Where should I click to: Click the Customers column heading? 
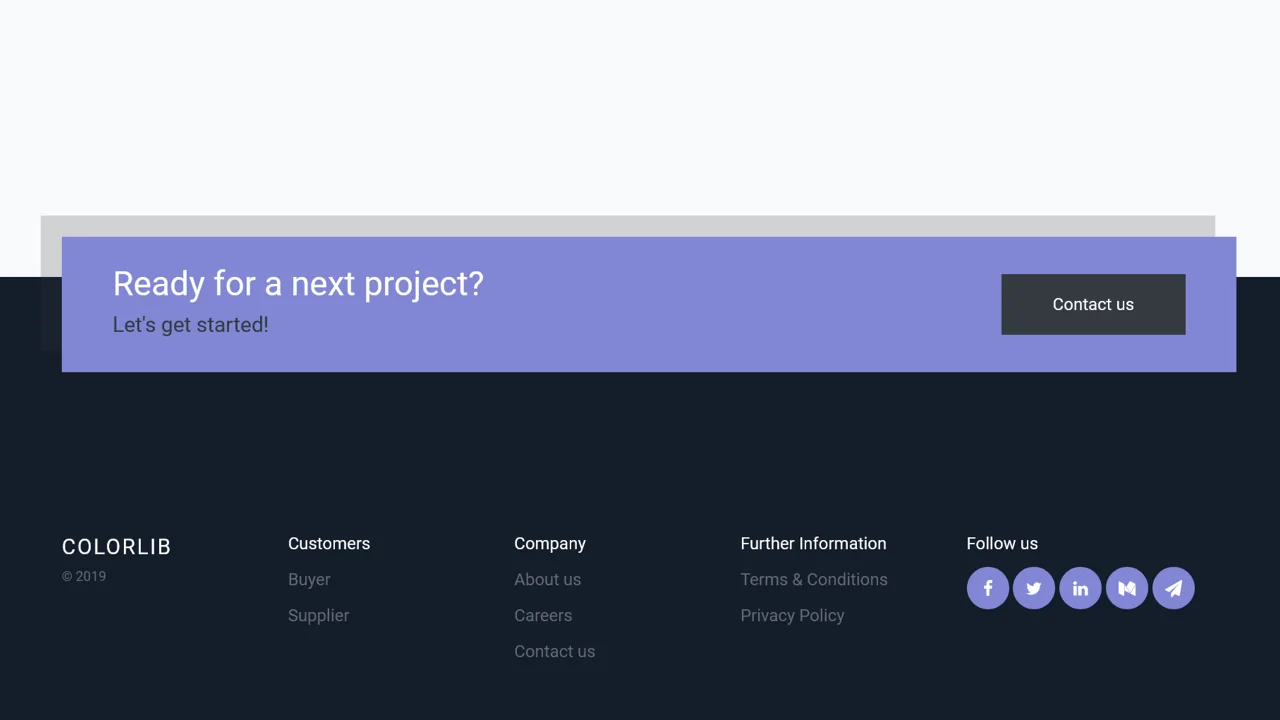pyautogui.click(x=329, y=543)
